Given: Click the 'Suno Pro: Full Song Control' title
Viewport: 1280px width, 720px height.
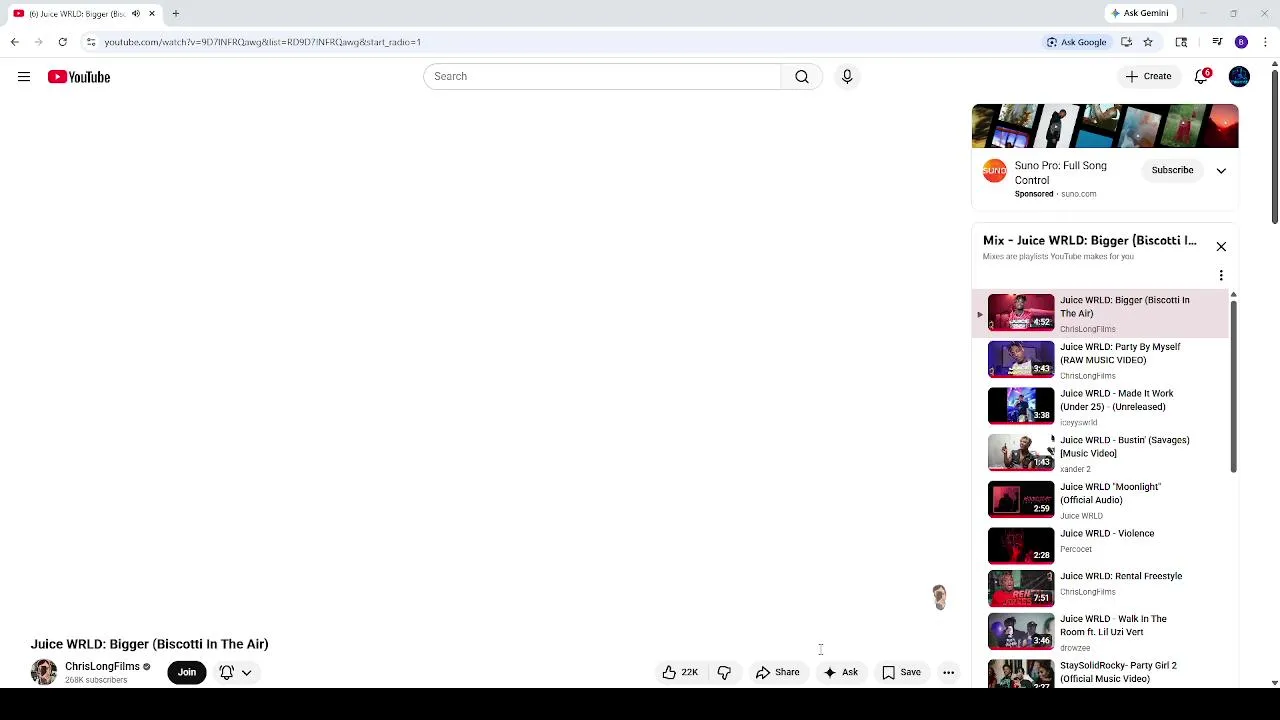Looking at the screenshot, I should click(x=1060, y=173).
